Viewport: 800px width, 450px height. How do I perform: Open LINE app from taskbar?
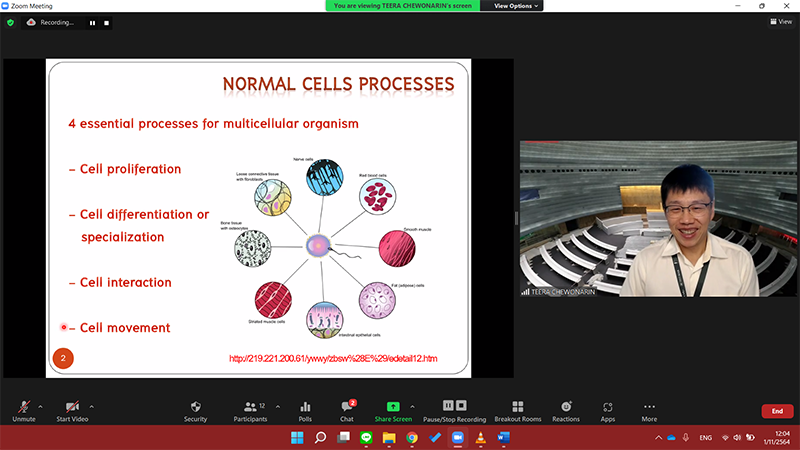tap(366, 438)
